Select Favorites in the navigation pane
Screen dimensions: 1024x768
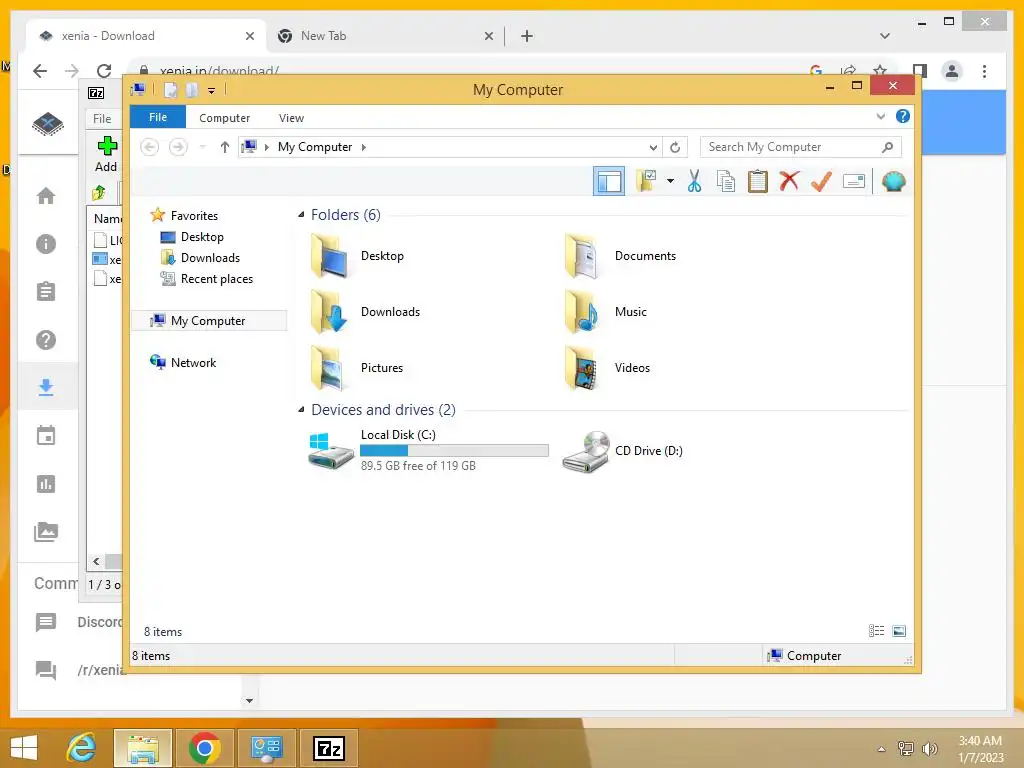click(x=194, y=216)
